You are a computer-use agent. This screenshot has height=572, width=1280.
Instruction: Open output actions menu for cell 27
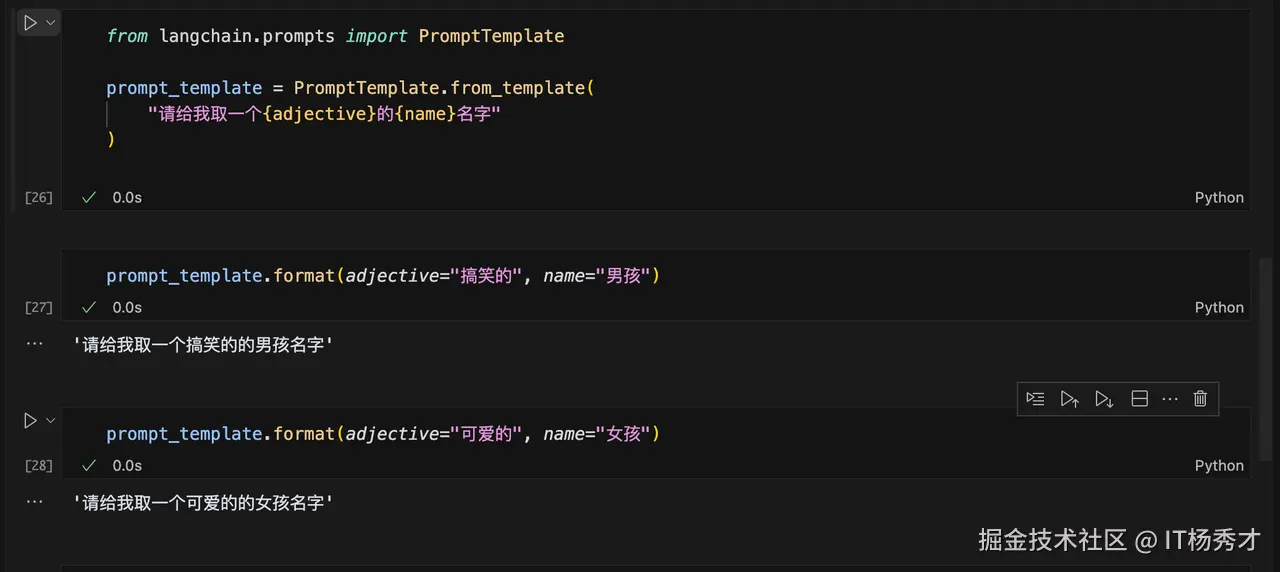point(34,343)
